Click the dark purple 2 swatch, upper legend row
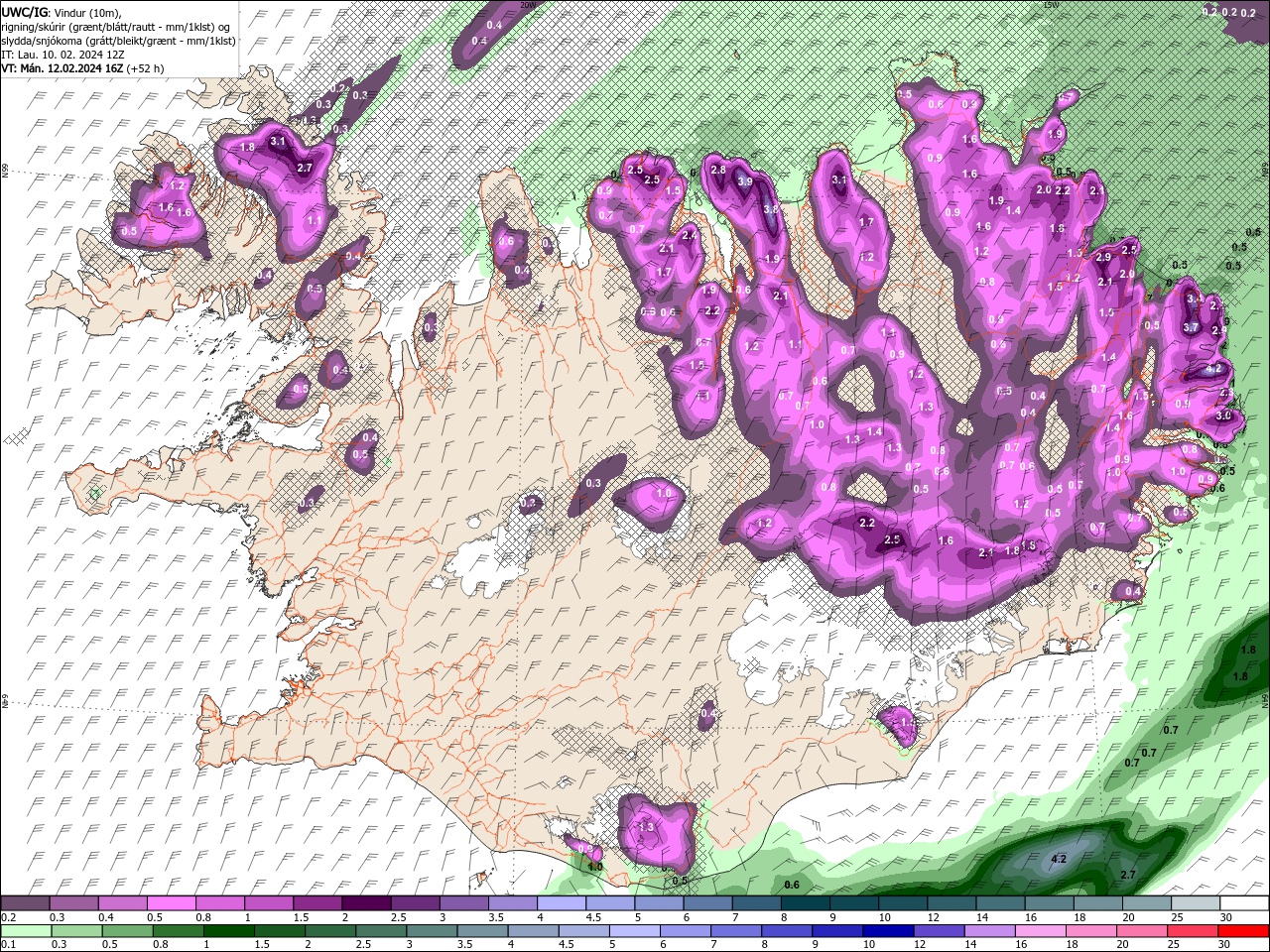Viewport: 1270px width, 952px height. click(366, 903)
